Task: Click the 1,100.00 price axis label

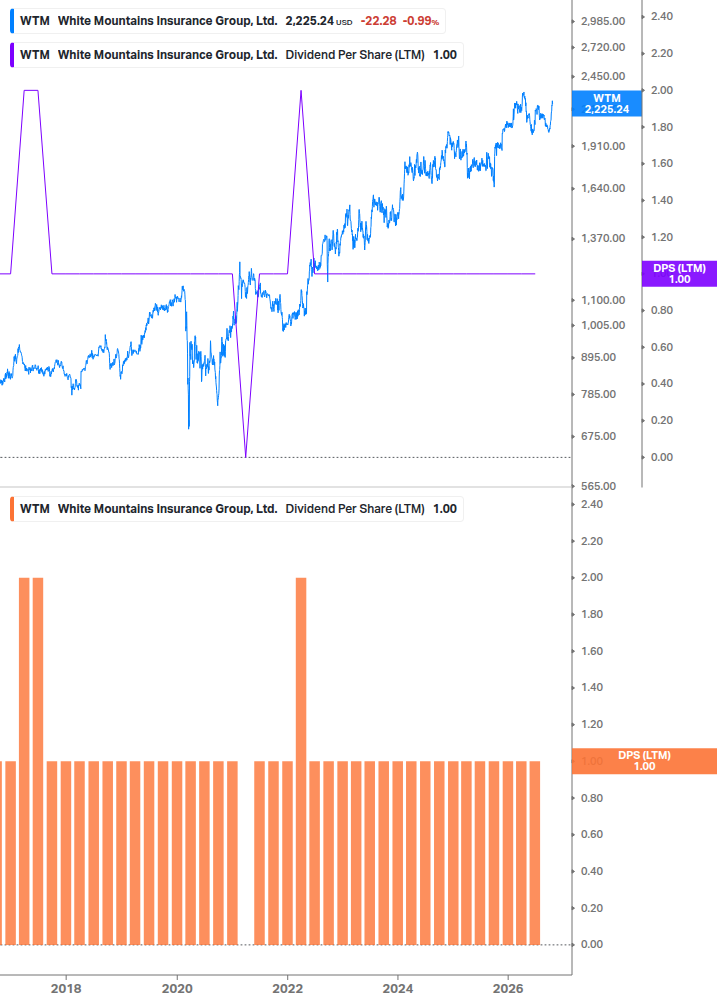Action: click(603, 300)
